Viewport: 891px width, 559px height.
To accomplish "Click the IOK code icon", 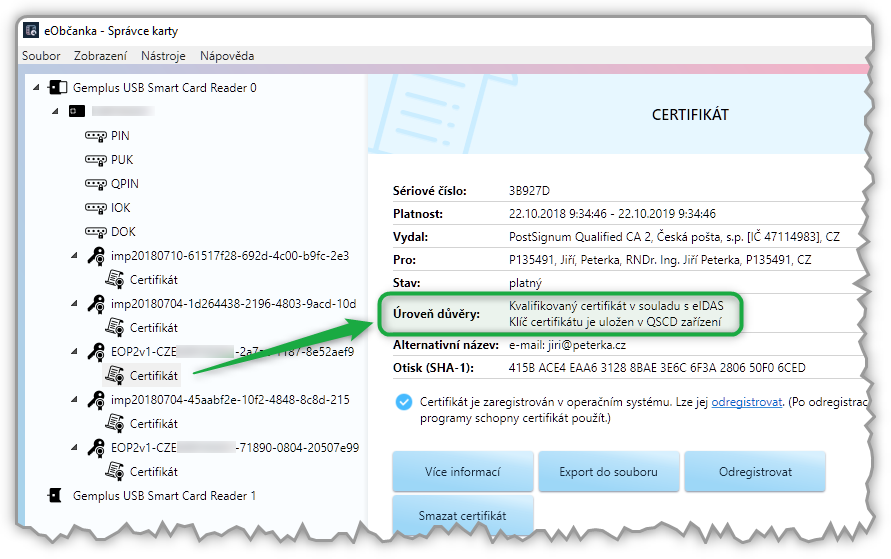I will tap(95, 208).
